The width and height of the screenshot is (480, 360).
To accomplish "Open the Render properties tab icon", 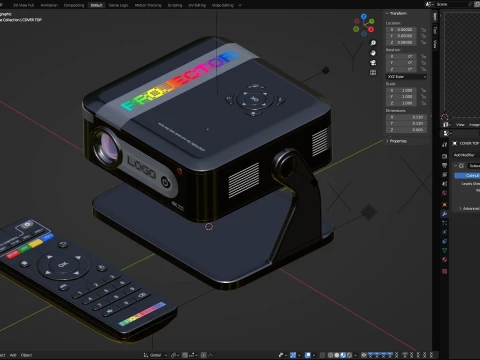I will 444,156.
